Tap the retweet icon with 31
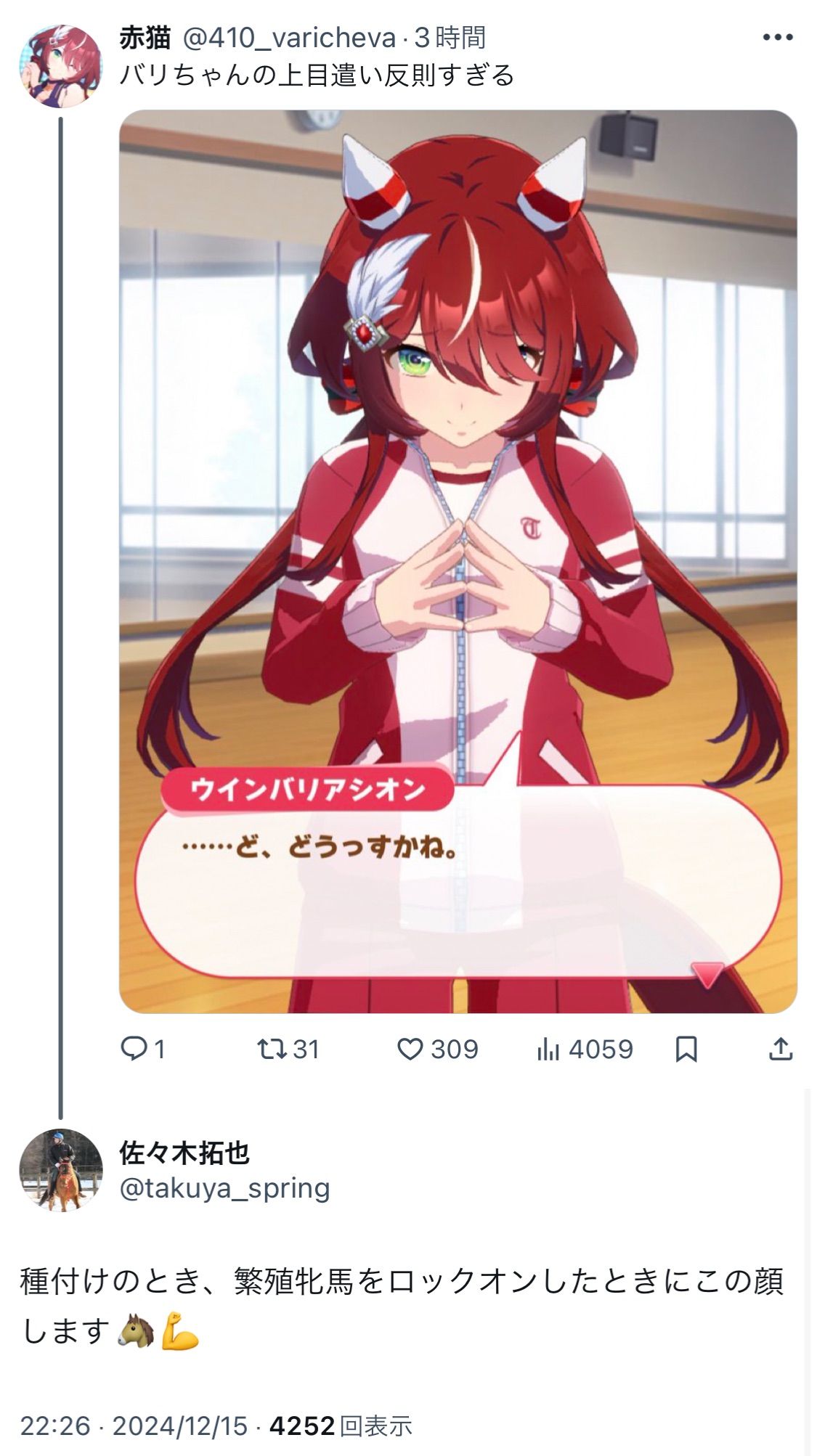The image size is (817, 1456). (x=272, y=1049)
